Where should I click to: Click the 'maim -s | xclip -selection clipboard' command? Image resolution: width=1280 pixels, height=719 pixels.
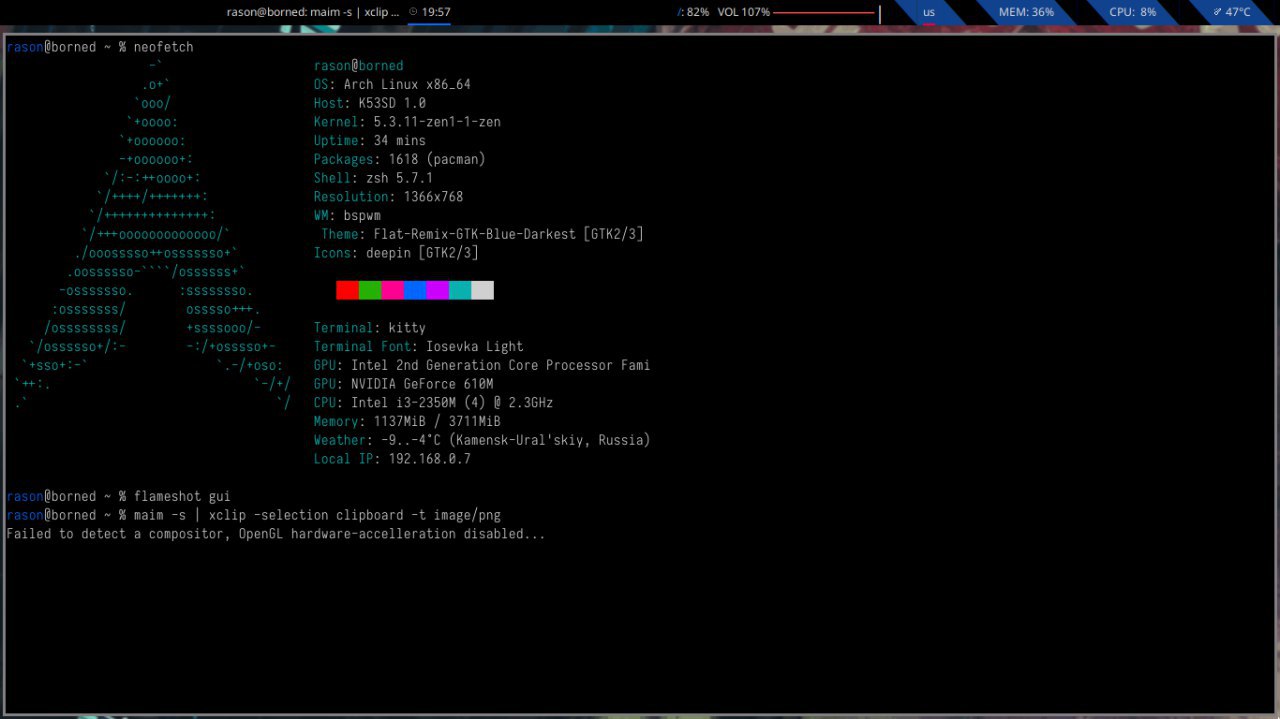[317, 515]
